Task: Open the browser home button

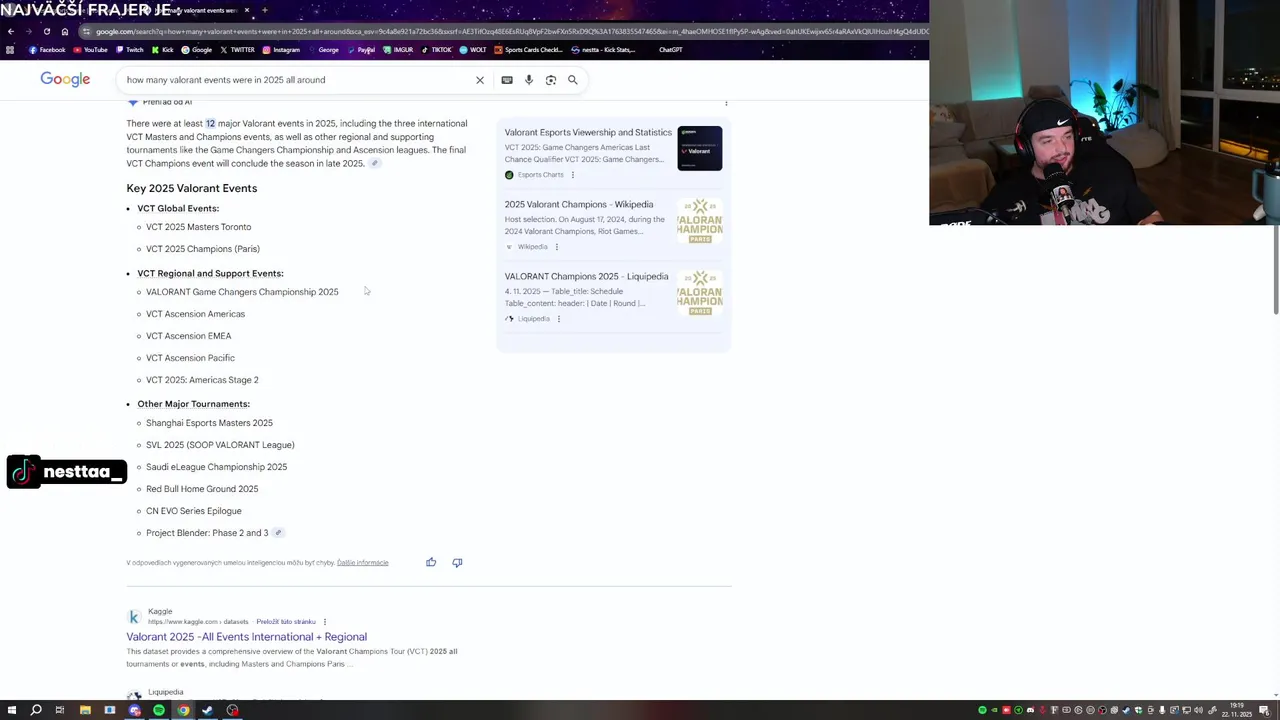Action: click(63, 31)
